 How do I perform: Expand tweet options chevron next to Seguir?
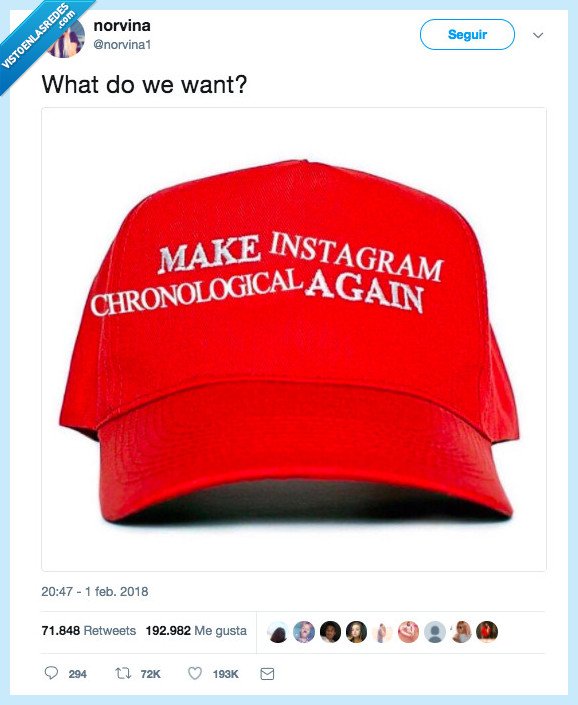(x=538, y=35)
